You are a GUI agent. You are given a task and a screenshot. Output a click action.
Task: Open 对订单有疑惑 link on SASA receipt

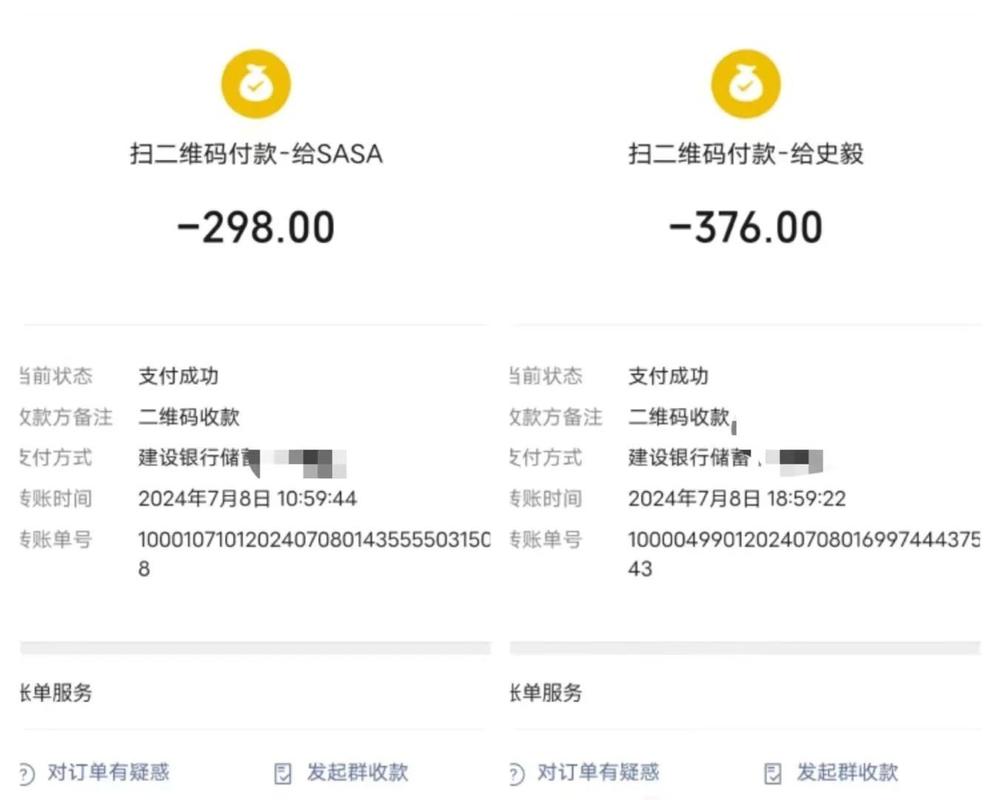[x=108, y=772]
